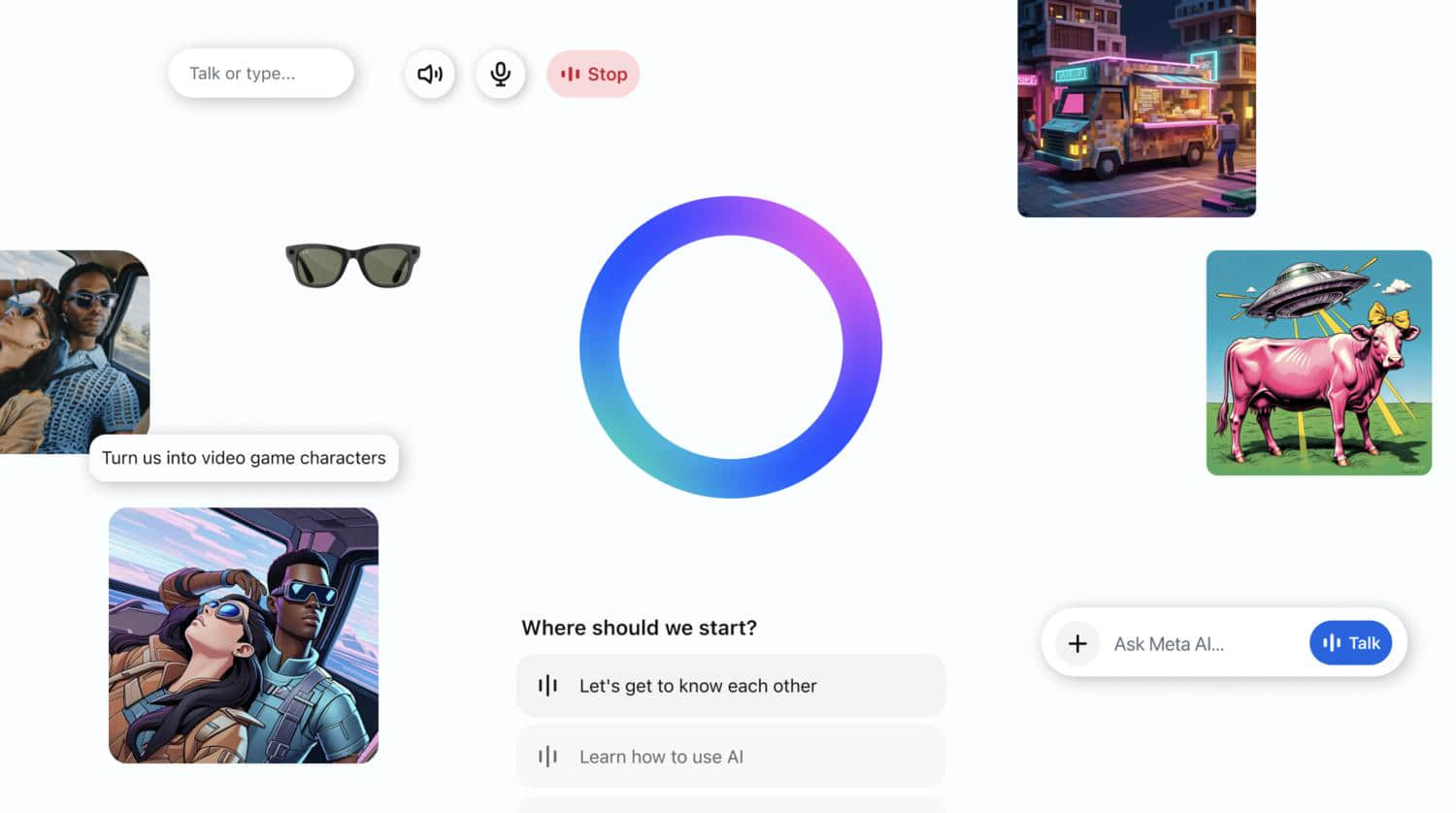Viewport: 1456px width, 813px height.
Task: Click waveform icon beside Learn how to use AI
Action: (547, 757)
